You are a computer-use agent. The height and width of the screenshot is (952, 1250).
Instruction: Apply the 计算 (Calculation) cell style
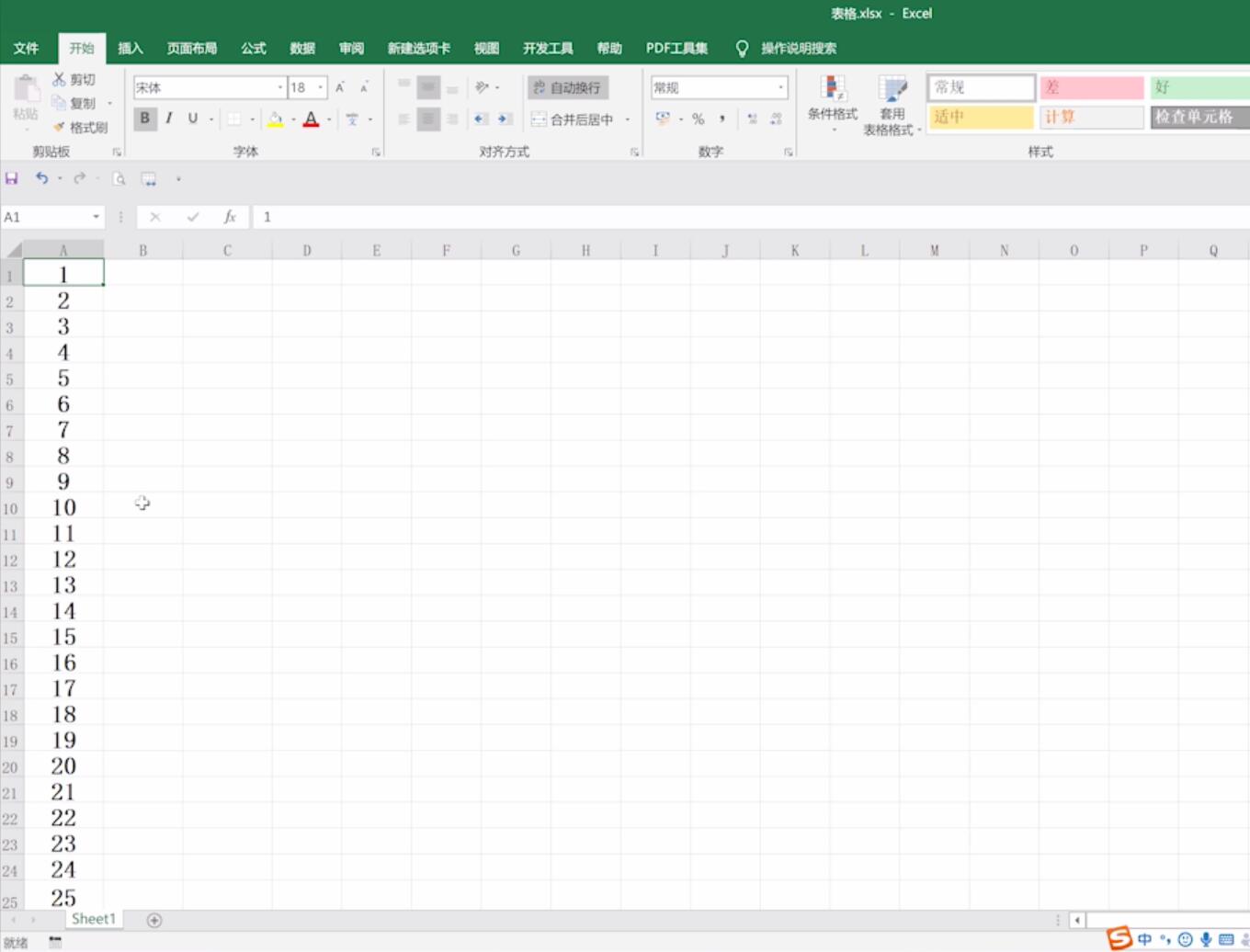pyautogui.click(x=1092, y=117)
